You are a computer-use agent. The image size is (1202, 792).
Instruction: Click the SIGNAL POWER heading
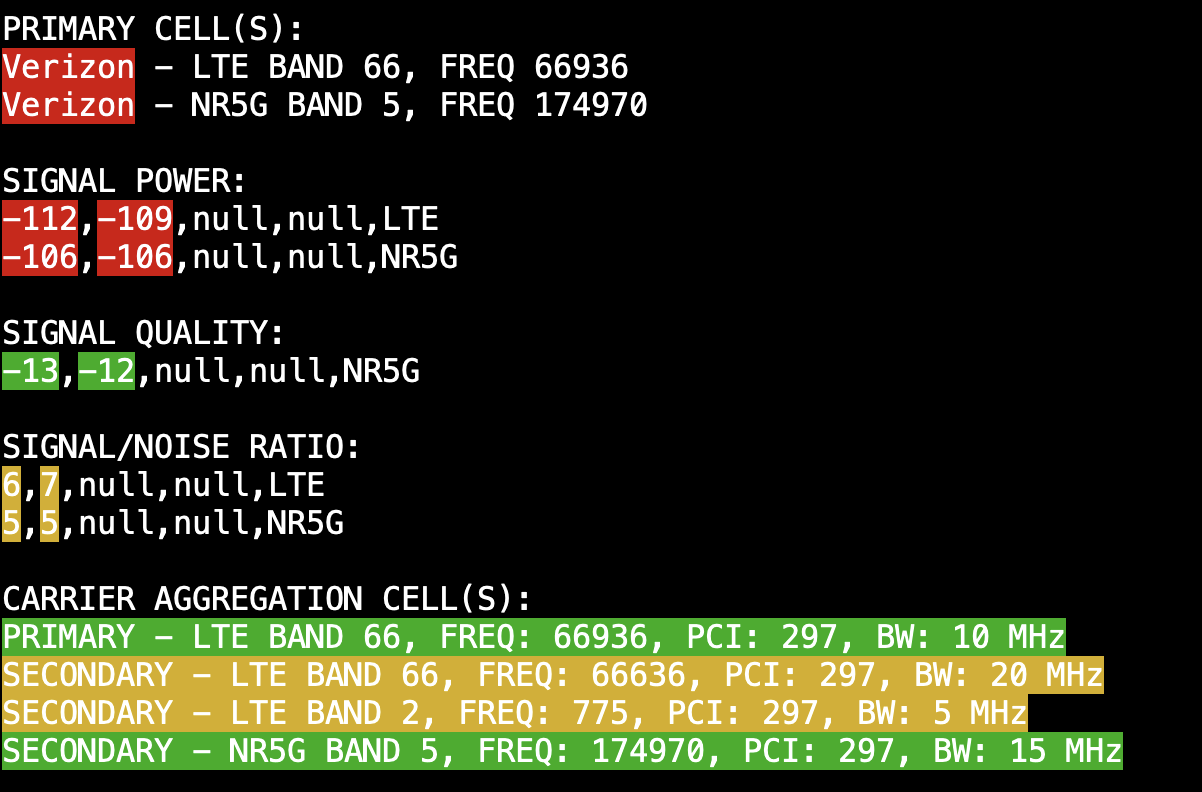tap(125, 181)
